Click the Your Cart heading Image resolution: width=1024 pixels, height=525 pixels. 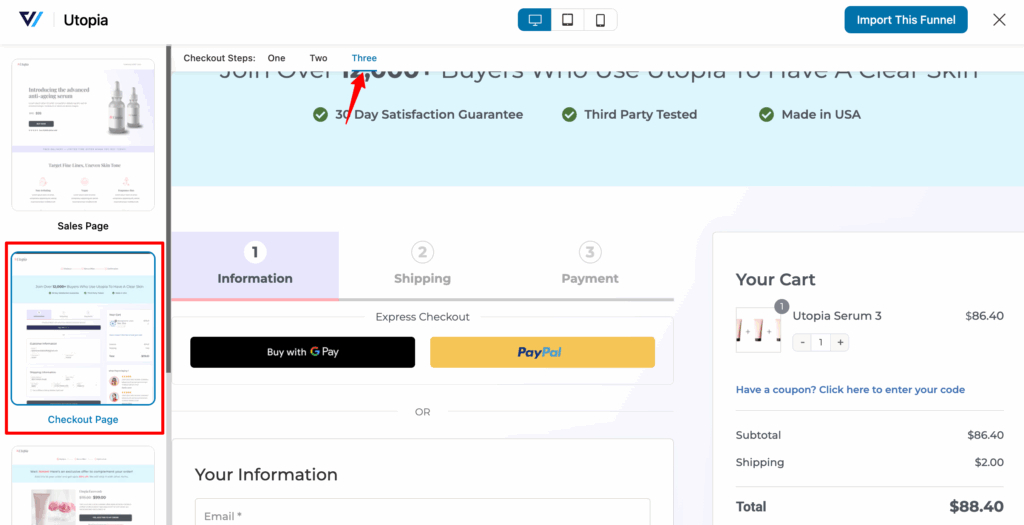point(775,279)
